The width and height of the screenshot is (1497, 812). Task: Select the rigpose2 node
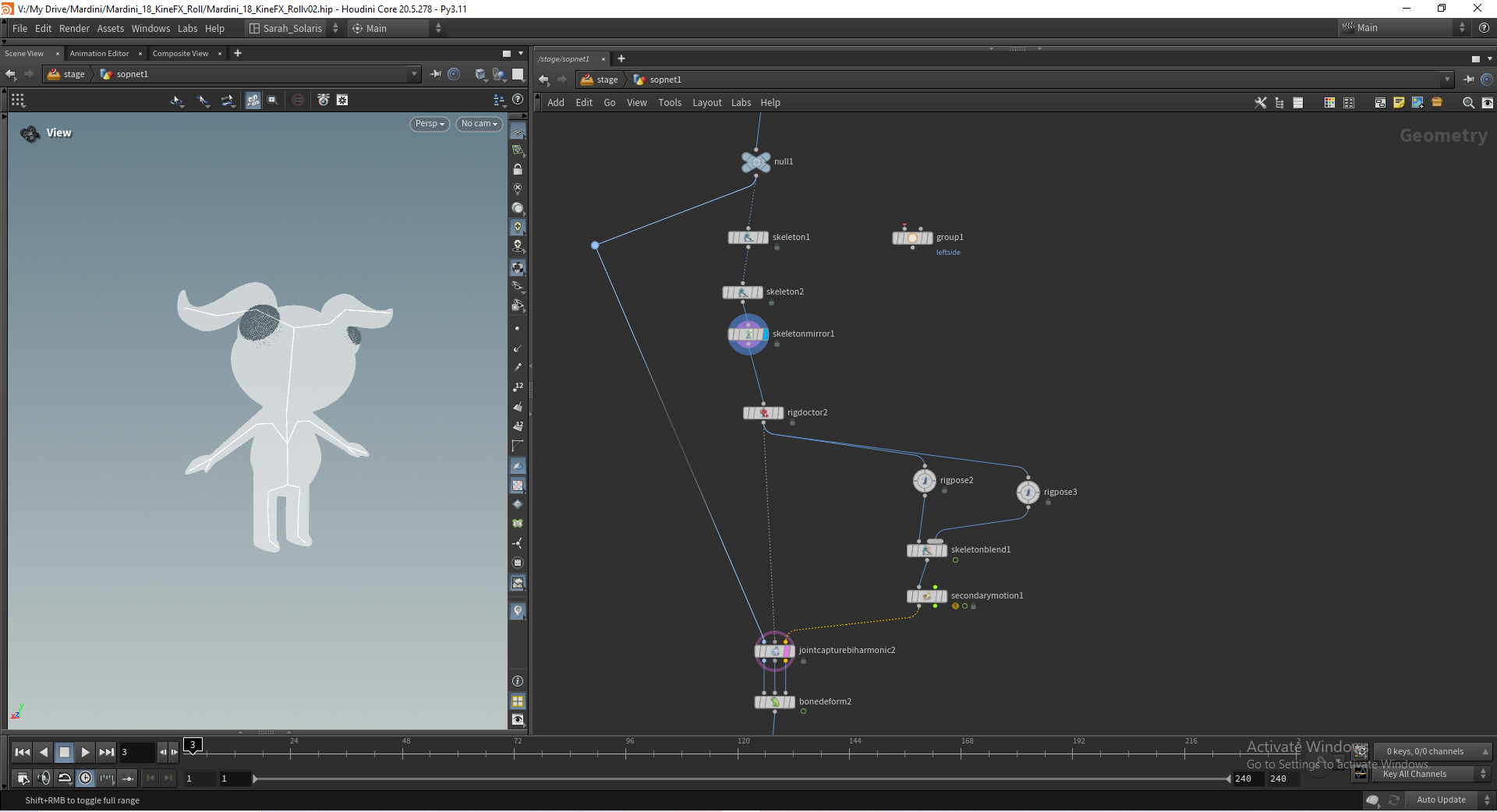click(x=925, y=481)
